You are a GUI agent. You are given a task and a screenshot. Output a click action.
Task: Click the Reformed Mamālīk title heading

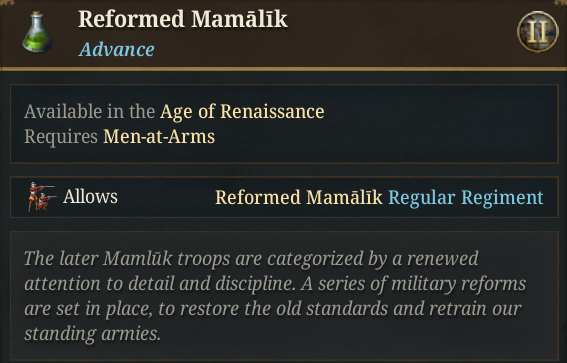(x=183, y=19)
